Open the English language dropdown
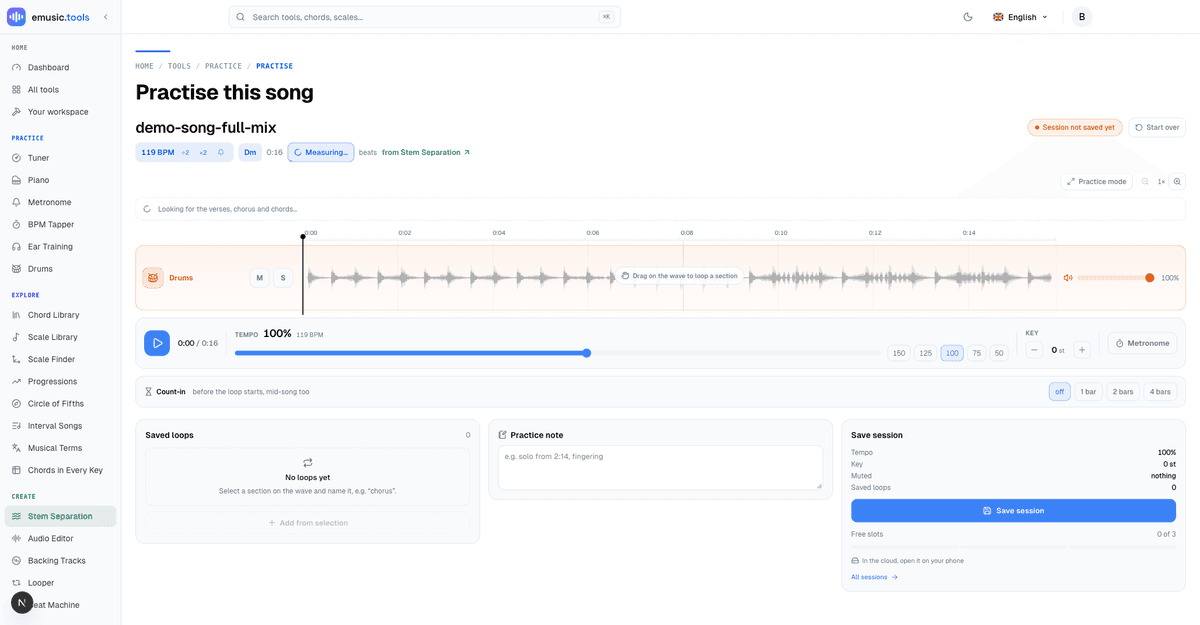This screenshot has width=1200, height=625. coord(1020,17)
